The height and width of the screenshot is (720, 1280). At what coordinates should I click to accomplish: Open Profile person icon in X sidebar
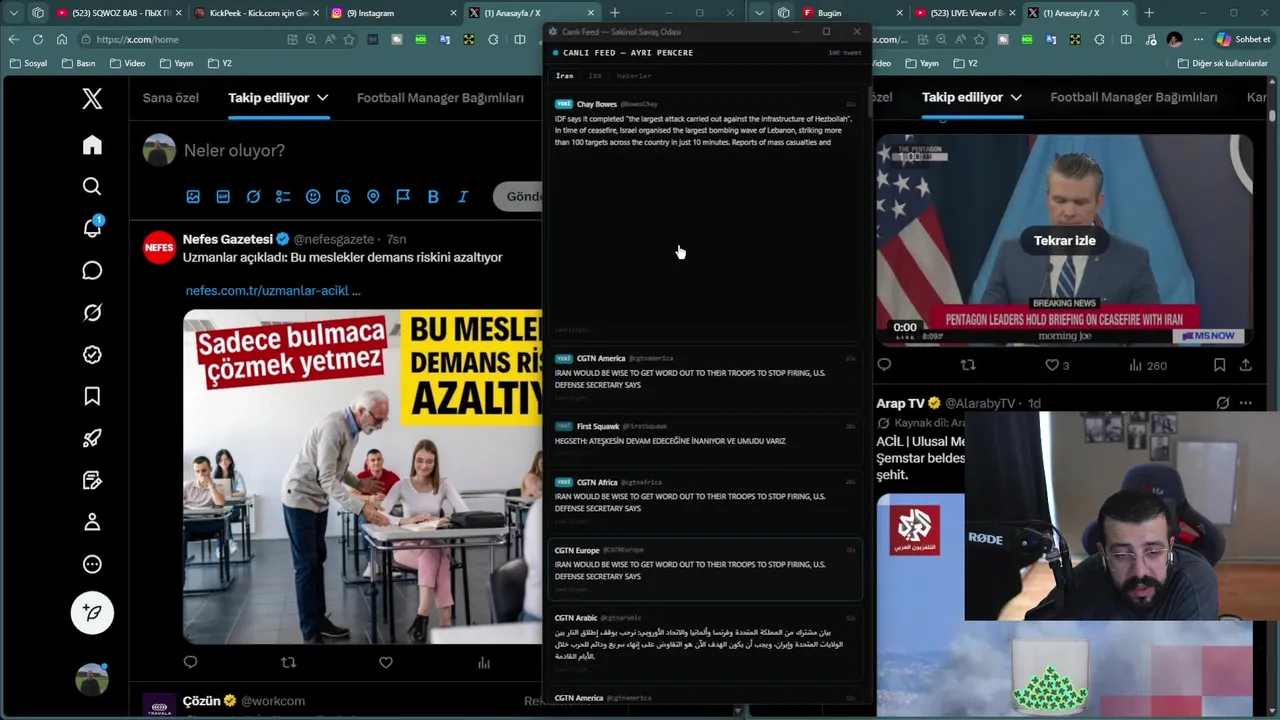92,522
